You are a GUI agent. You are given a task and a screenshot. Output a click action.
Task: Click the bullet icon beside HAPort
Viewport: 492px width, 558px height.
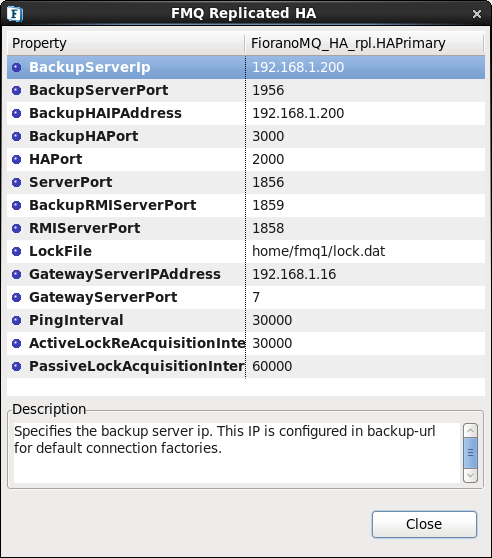(x=17, y=159)
